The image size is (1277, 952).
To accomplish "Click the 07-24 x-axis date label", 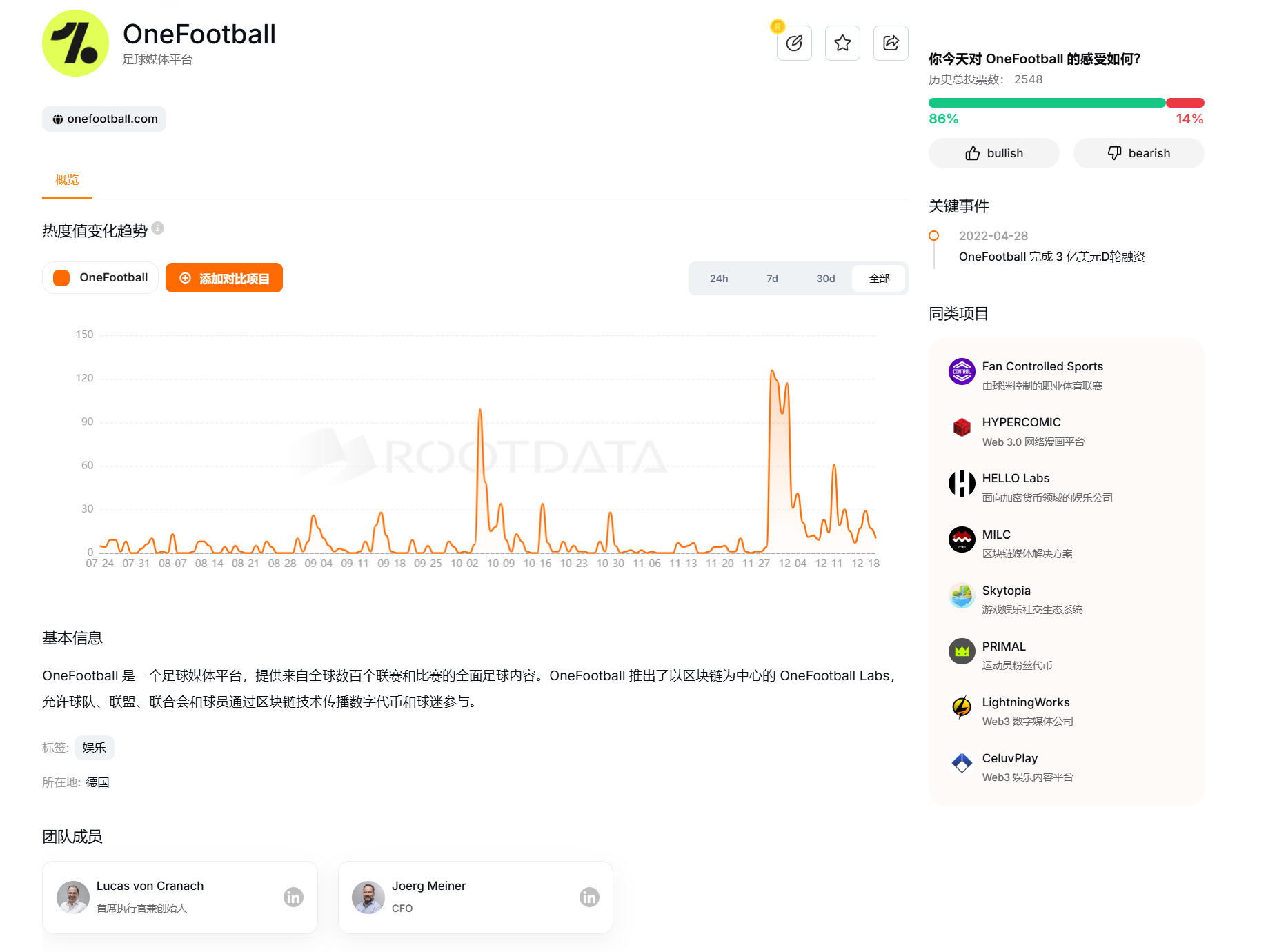I will pos(100,564).
